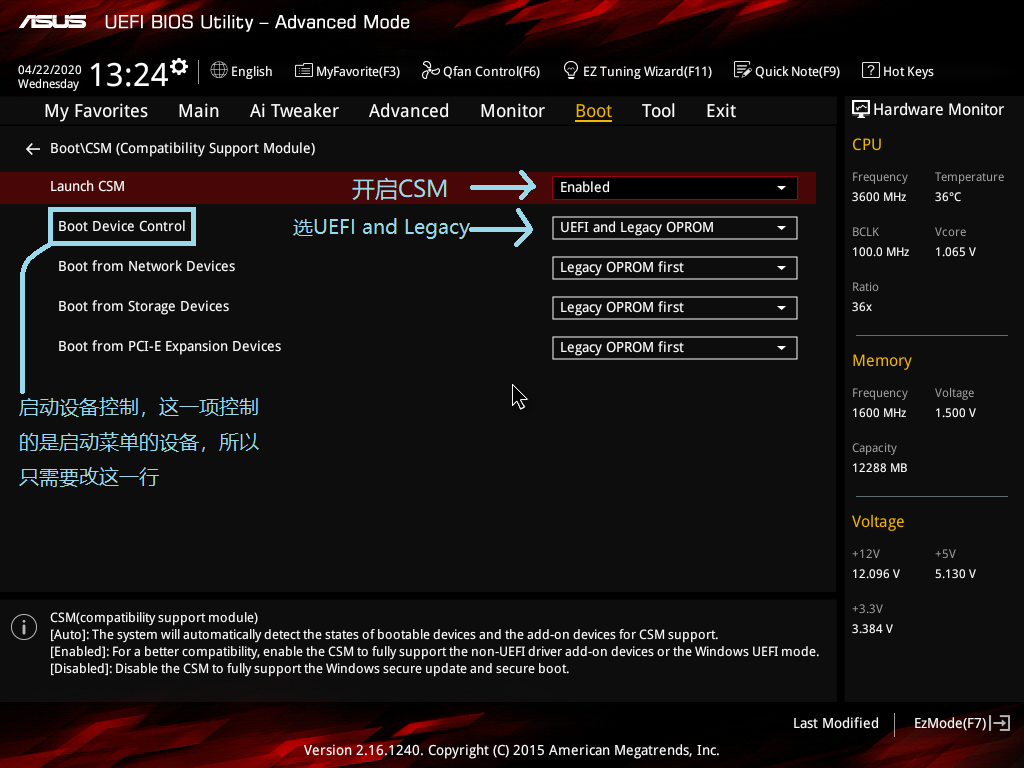This screenshot has width=1024, height=768.
Task: Click the 13:24 clock display
Action: click(x=129, y=74)
